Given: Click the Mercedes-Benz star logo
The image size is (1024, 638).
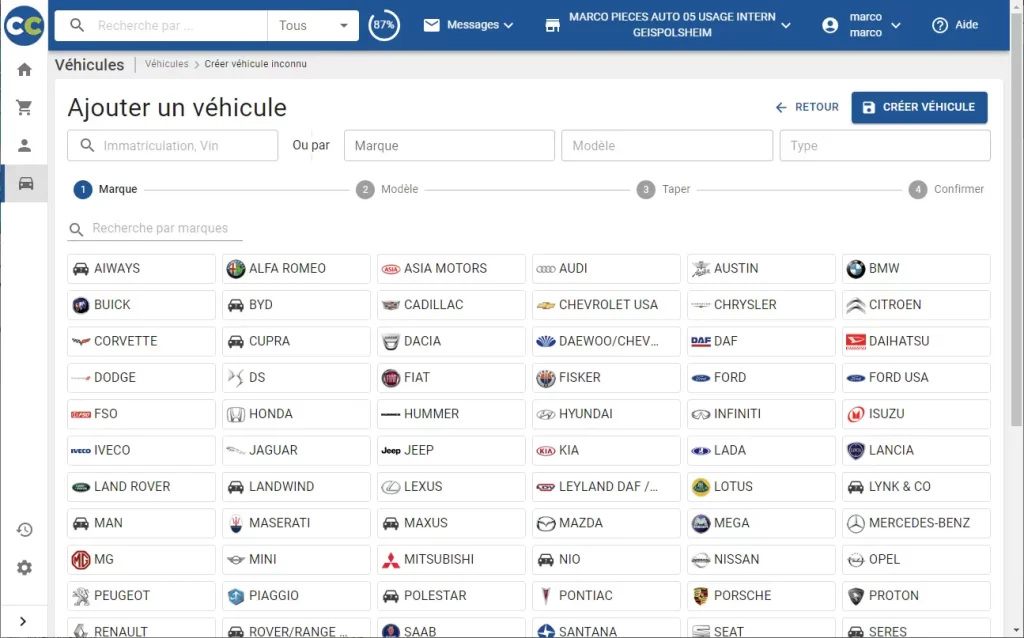Looking at the screenshot, I should pos(856,523).
